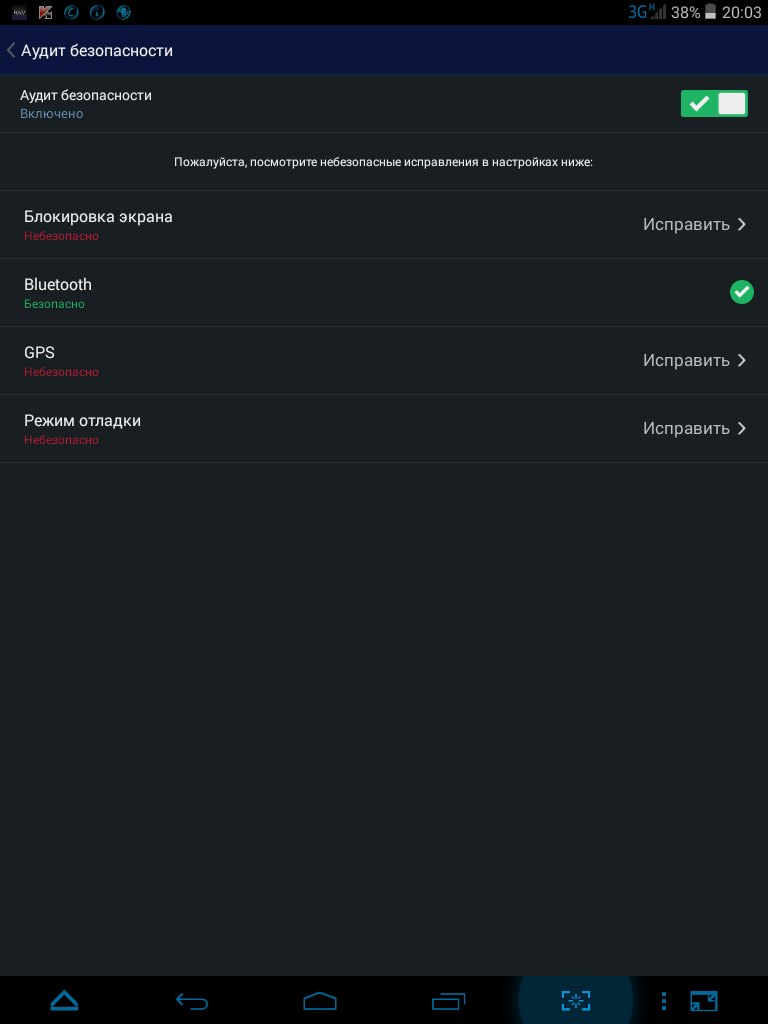Tap the screenshot capture icon in navigation bar
This screenshot has height=1024, width=768.
click(x=575, y=1000)
